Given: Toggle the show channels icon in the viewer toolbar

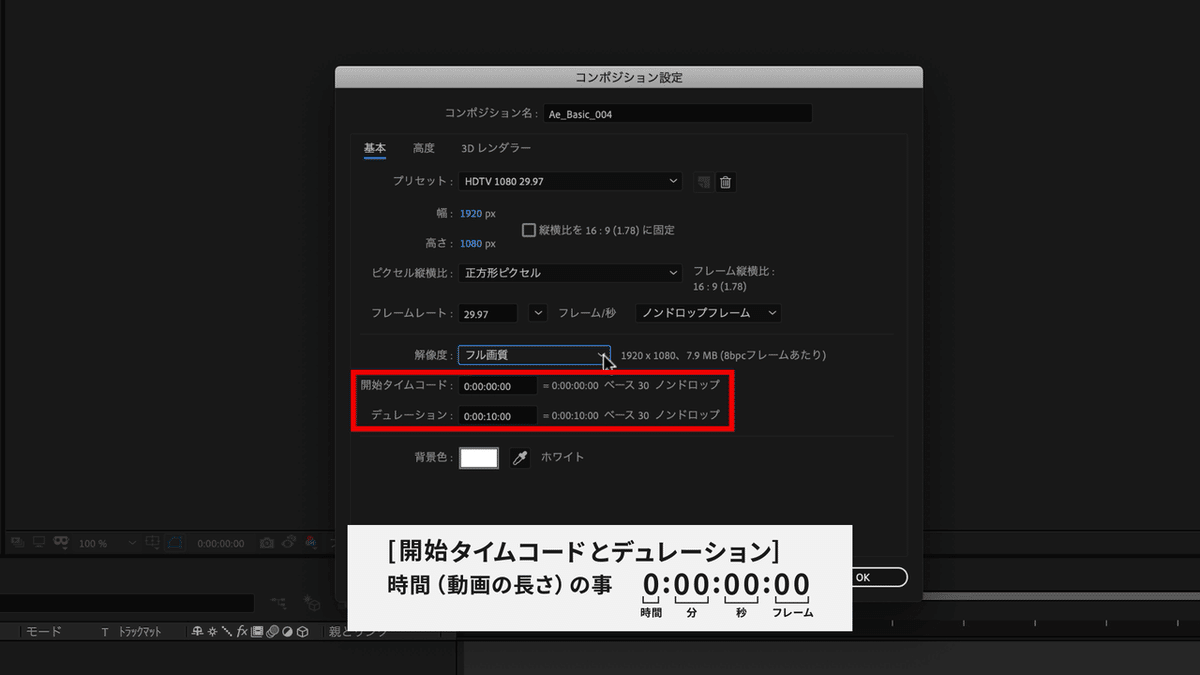Looking at the screenshot, I should coord(309,541).
